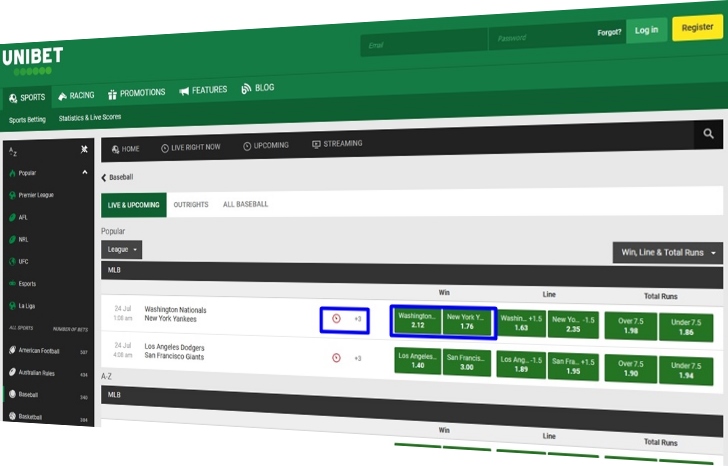Bet on Washington to win at 2.12
Viewport: 728px width, 466px height.
[417, 320]
